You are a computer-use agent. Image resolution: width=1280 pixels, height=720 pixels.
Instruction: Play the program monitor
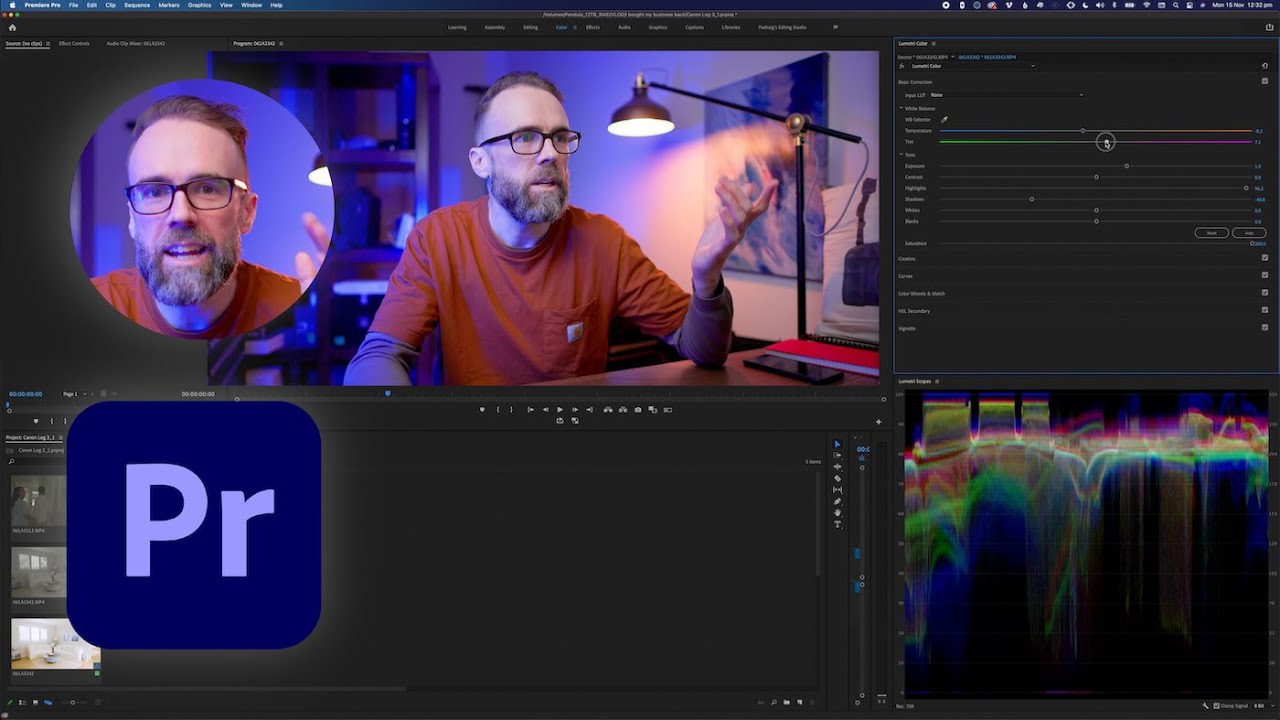[560, 409]
